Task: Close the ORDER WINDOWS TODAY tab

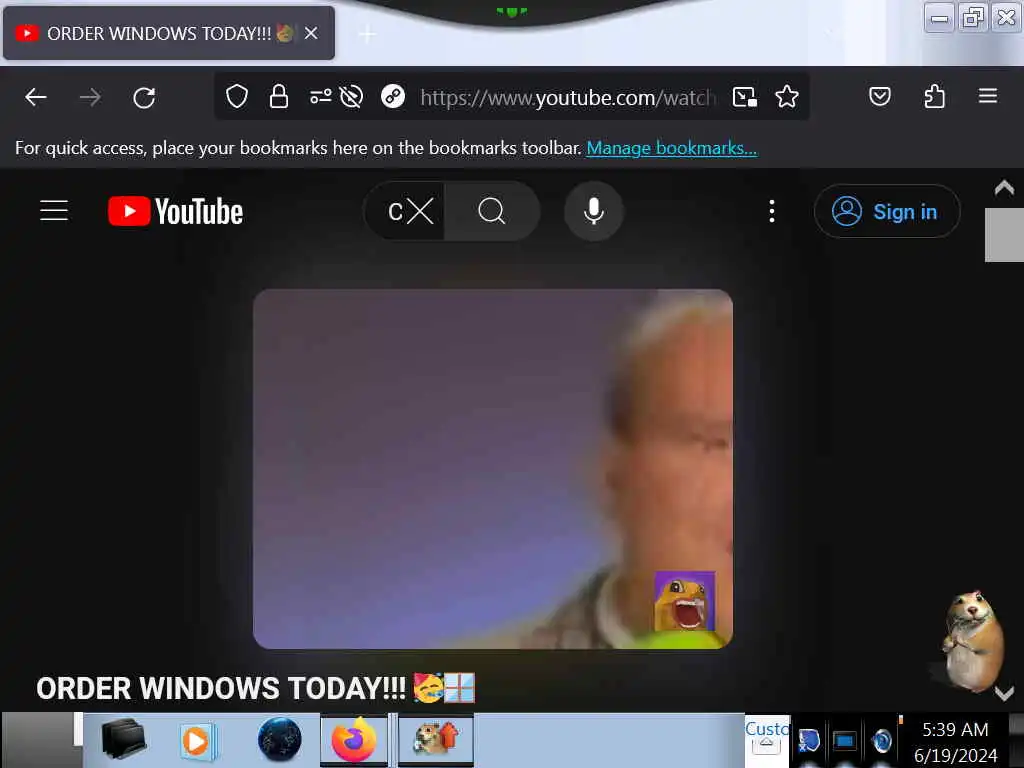Action: 312,33
